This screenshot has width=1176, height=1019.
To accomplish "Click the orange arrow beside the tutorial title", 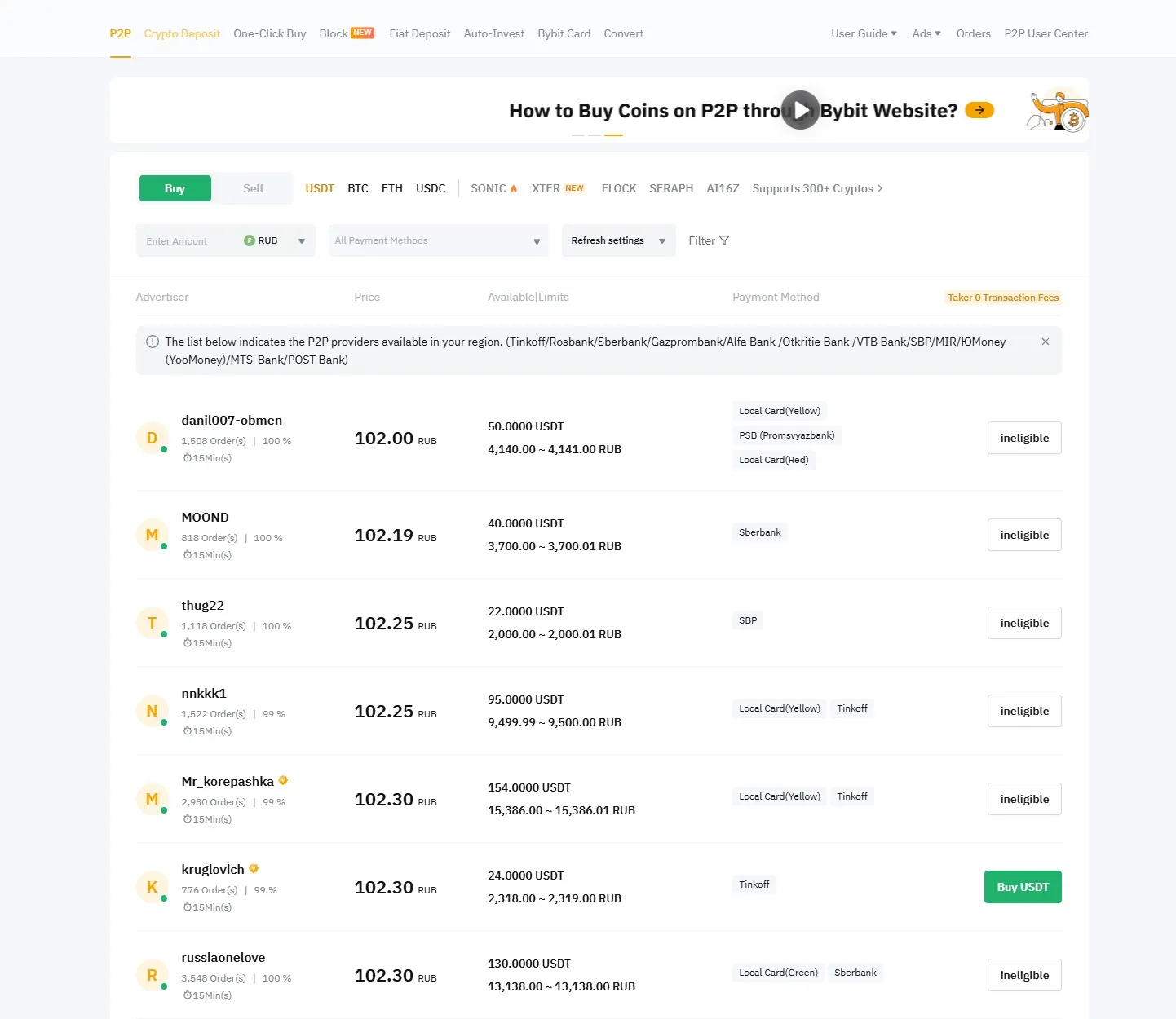I will pyautogui.click(x=978, y=109).
